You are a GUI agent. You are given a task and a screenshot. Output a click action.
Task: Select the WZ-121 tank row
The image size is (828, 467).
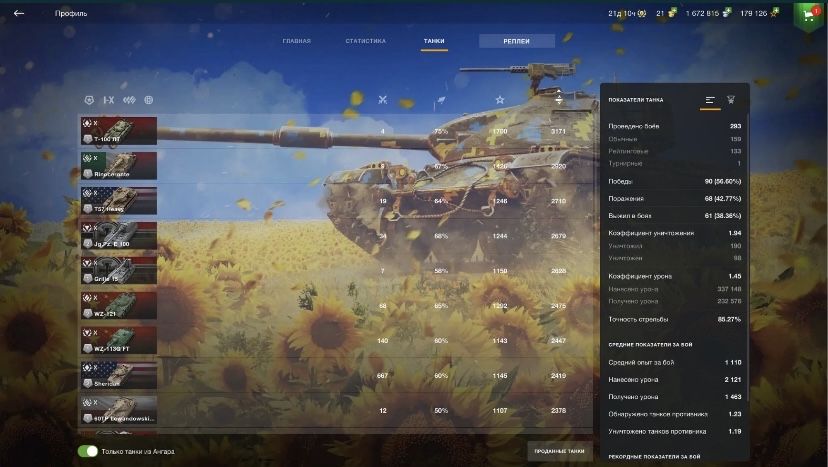coord(335,305)
